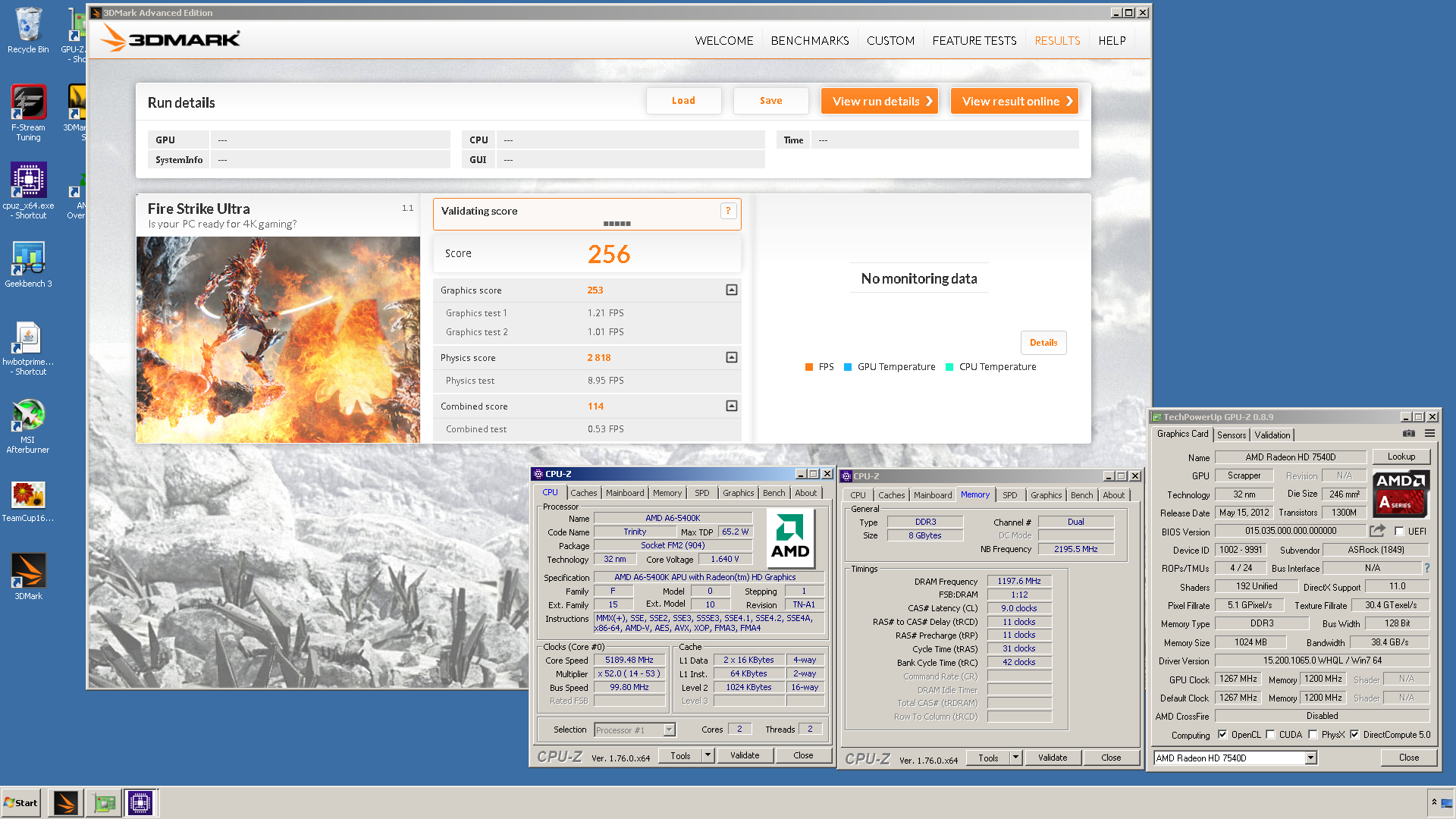
Task: Open Processor #1 selection dropdown in CPU-Z
Action: 669,730
